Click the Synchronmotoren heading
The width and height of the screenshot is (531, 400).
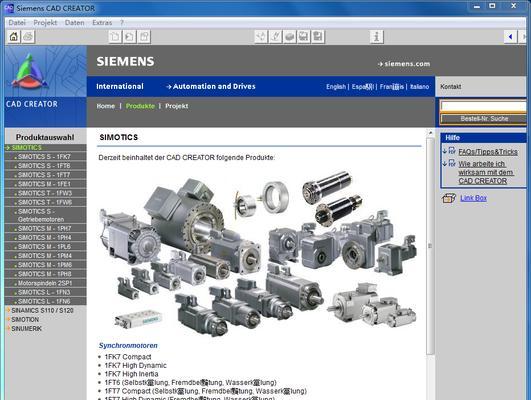point(128,346)
